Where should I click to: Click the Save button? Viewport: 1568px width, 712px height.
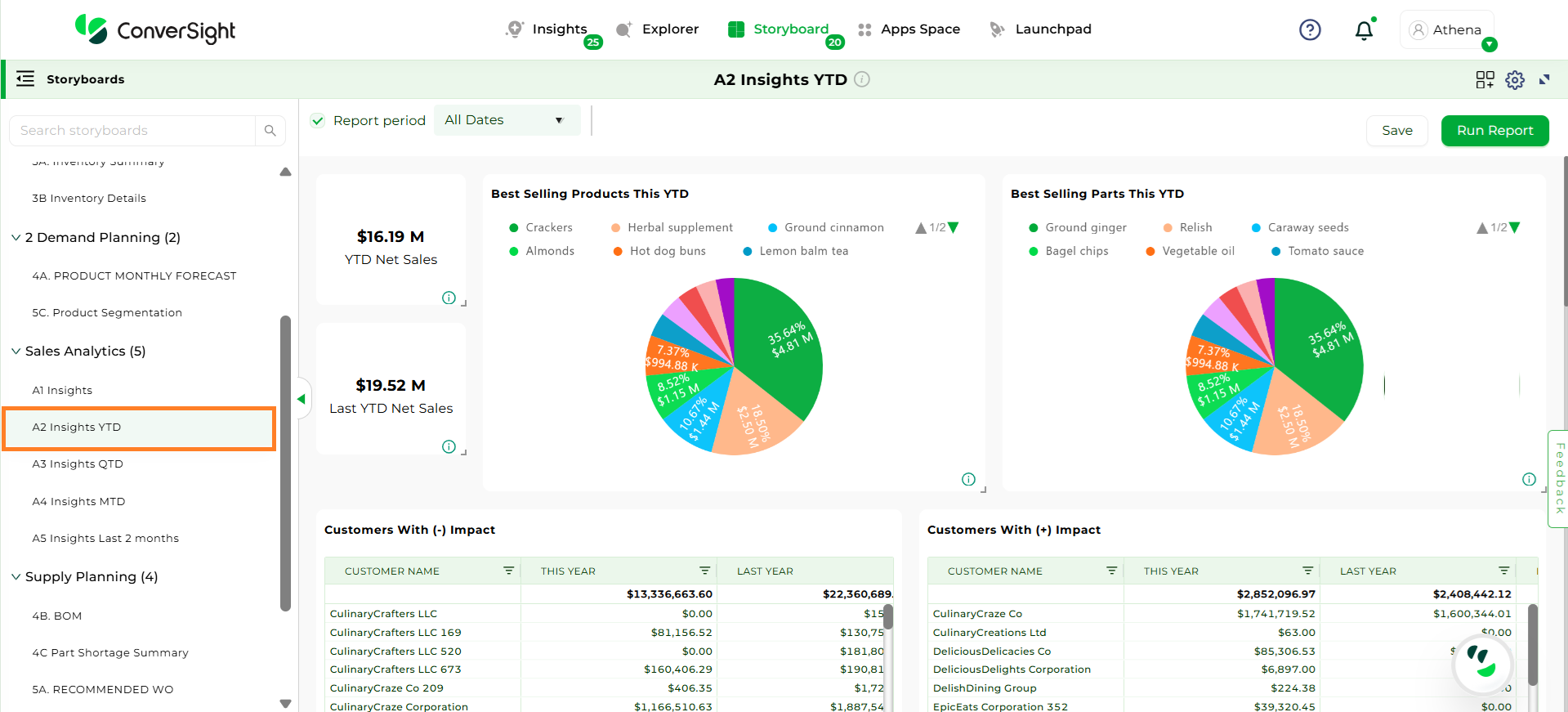pos(1396,131)
